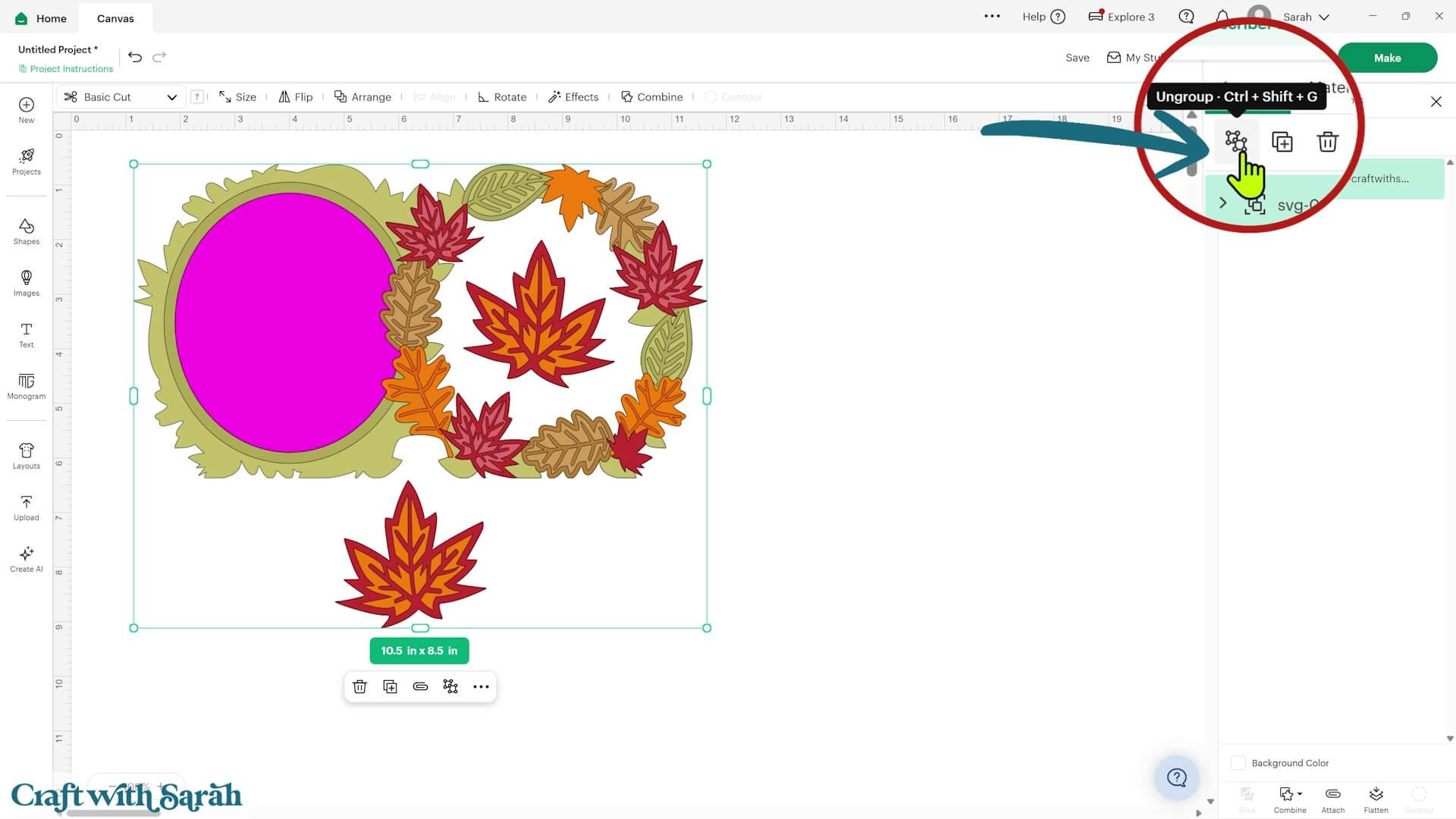Viewport: 1456px width, 819px height.
Task: Open Create AI tool
Action: (x=26, y=559)
